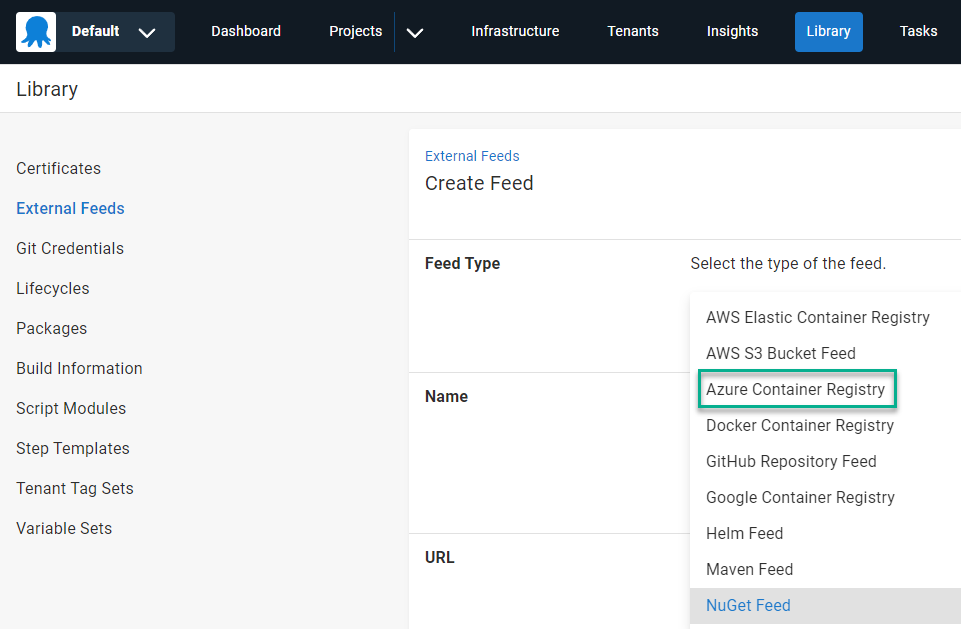The height and width of the screenshot is (629, 961).
Task: Select Azure Container Registry as feed type
Action: tap(797, 389)
